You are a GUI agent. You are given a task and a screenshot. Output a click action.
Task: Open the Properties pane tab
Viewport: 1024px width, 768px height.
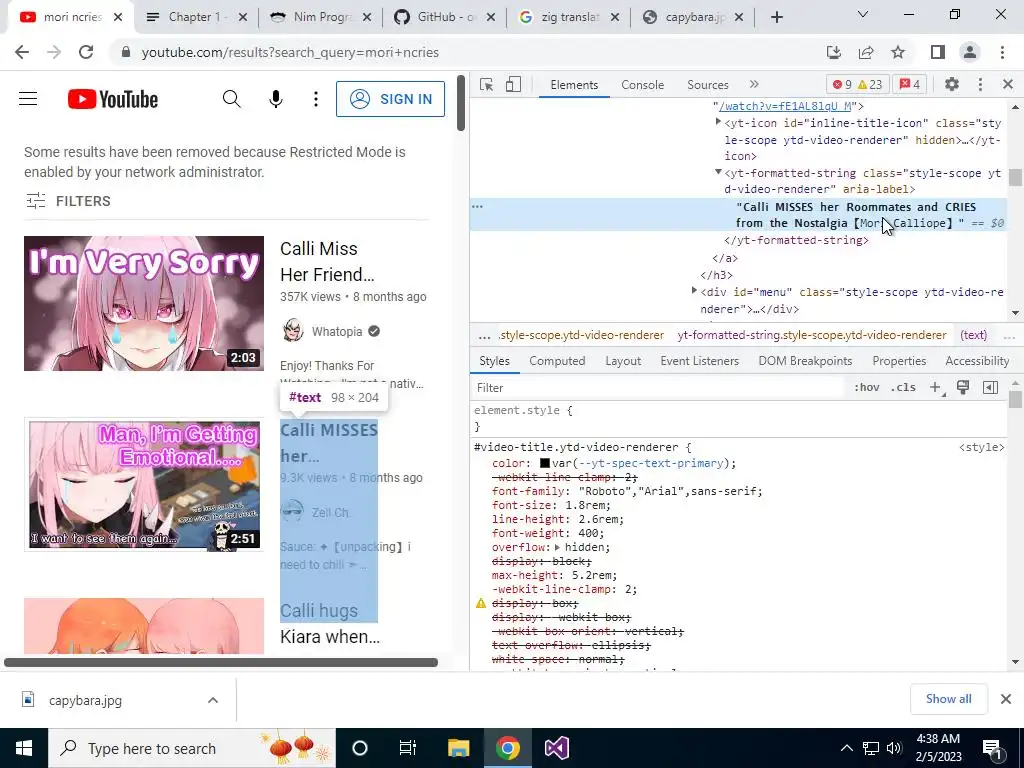coord(899,361)
